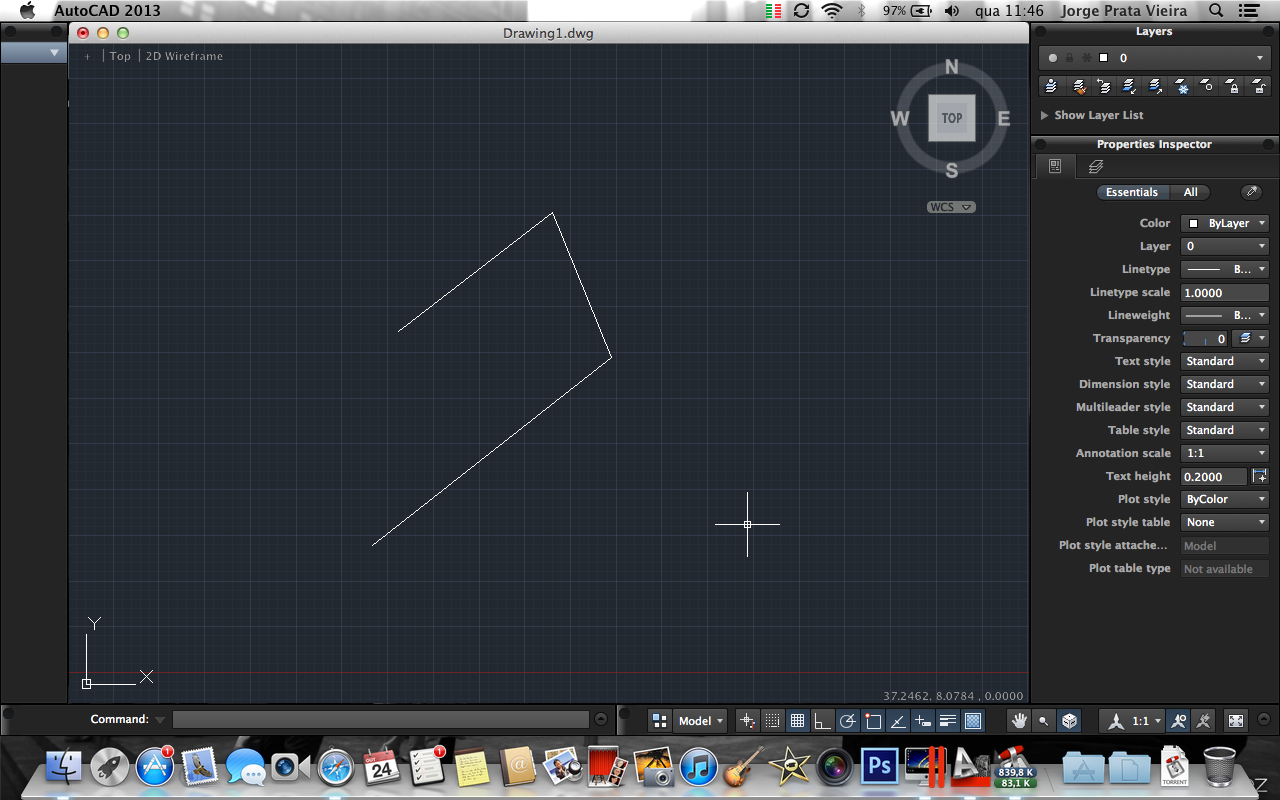This screenshot has width=1280, height=800.
Task: Click the Make Object's Layer Current icon
Action: 1051,87
